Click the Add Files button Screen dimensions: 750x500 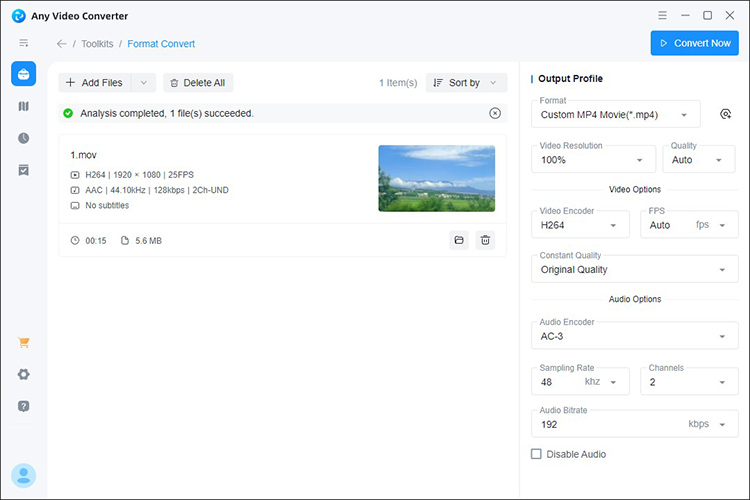(95, 83)
